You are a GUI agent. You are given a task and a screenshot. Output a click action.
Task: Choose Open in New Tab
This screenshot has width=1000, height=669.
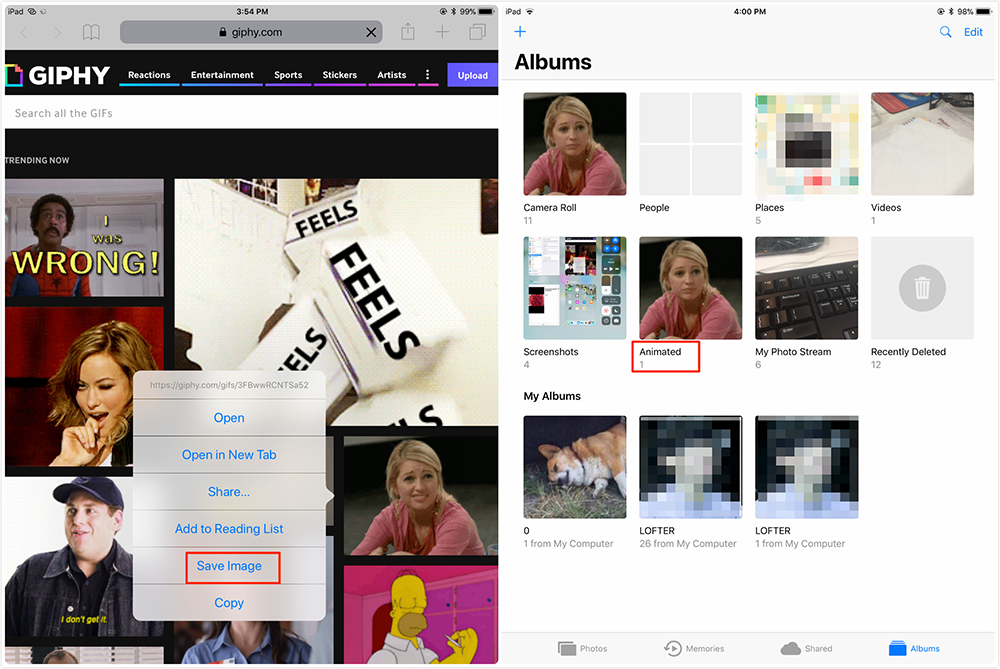point(229,455)
